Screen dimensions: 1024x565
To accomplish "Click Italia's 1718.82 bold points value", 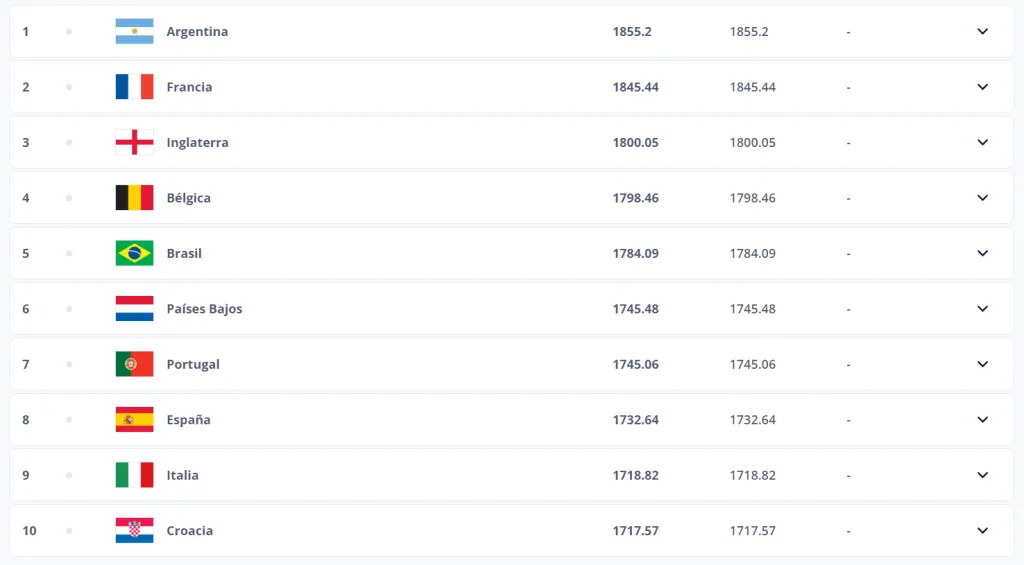I will pyautogui.click(x=635, y=476).
